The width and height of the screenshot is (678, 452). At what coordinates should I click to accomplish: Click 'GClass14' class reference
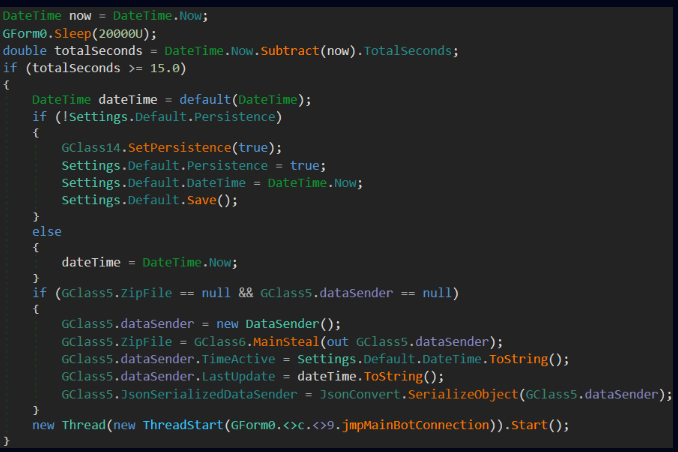[x=91, y=147]
